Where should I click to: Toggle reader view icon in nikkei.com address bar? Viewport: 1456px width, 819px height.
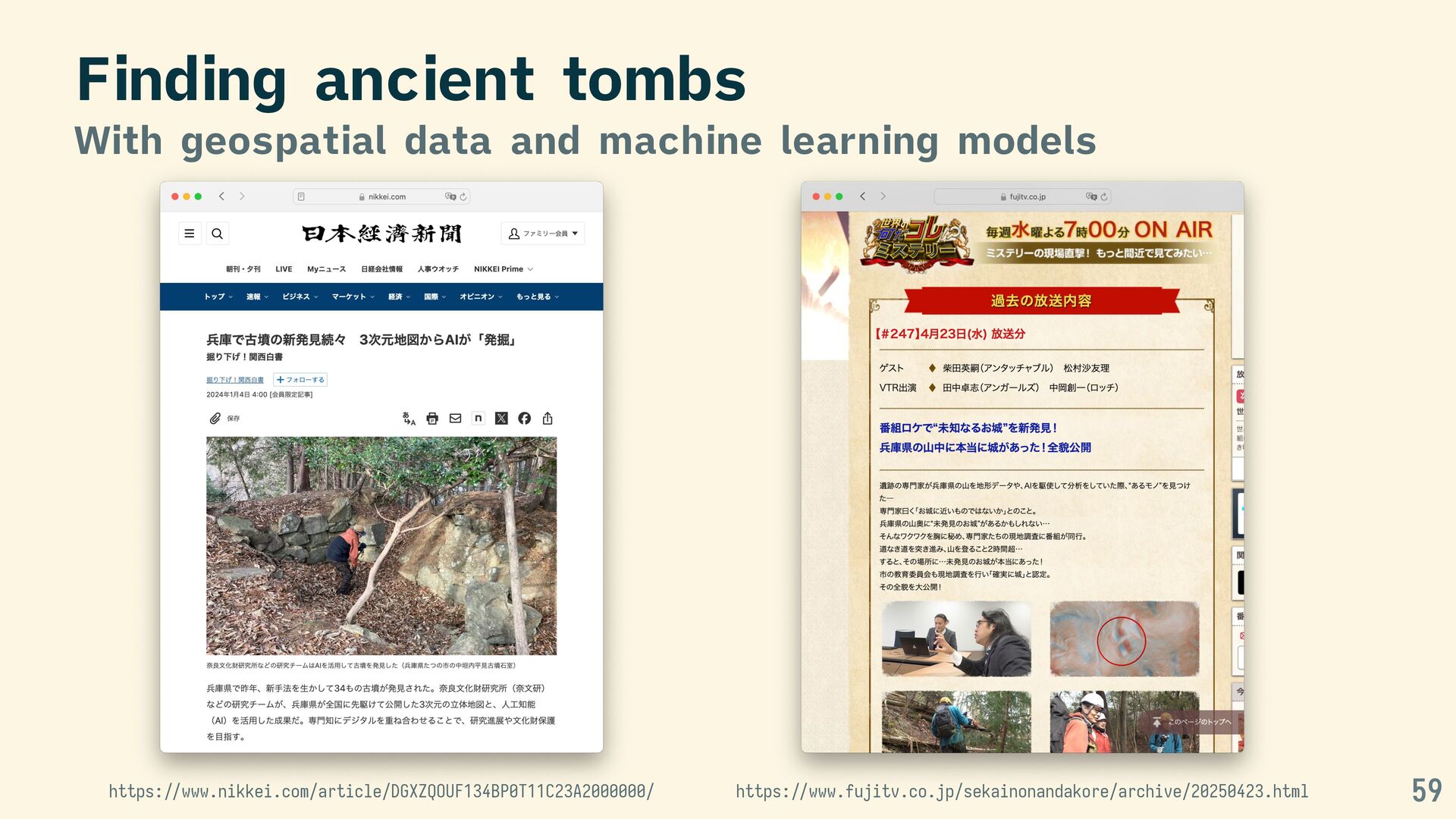(x=301, y=196)
